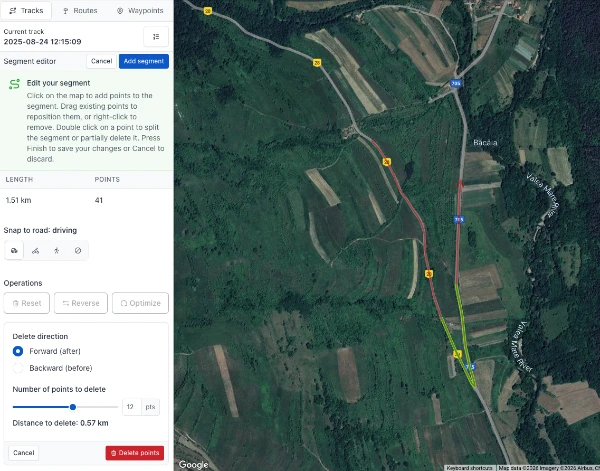
Task: Click the Add segment button
Action: [x=143, y=61]
